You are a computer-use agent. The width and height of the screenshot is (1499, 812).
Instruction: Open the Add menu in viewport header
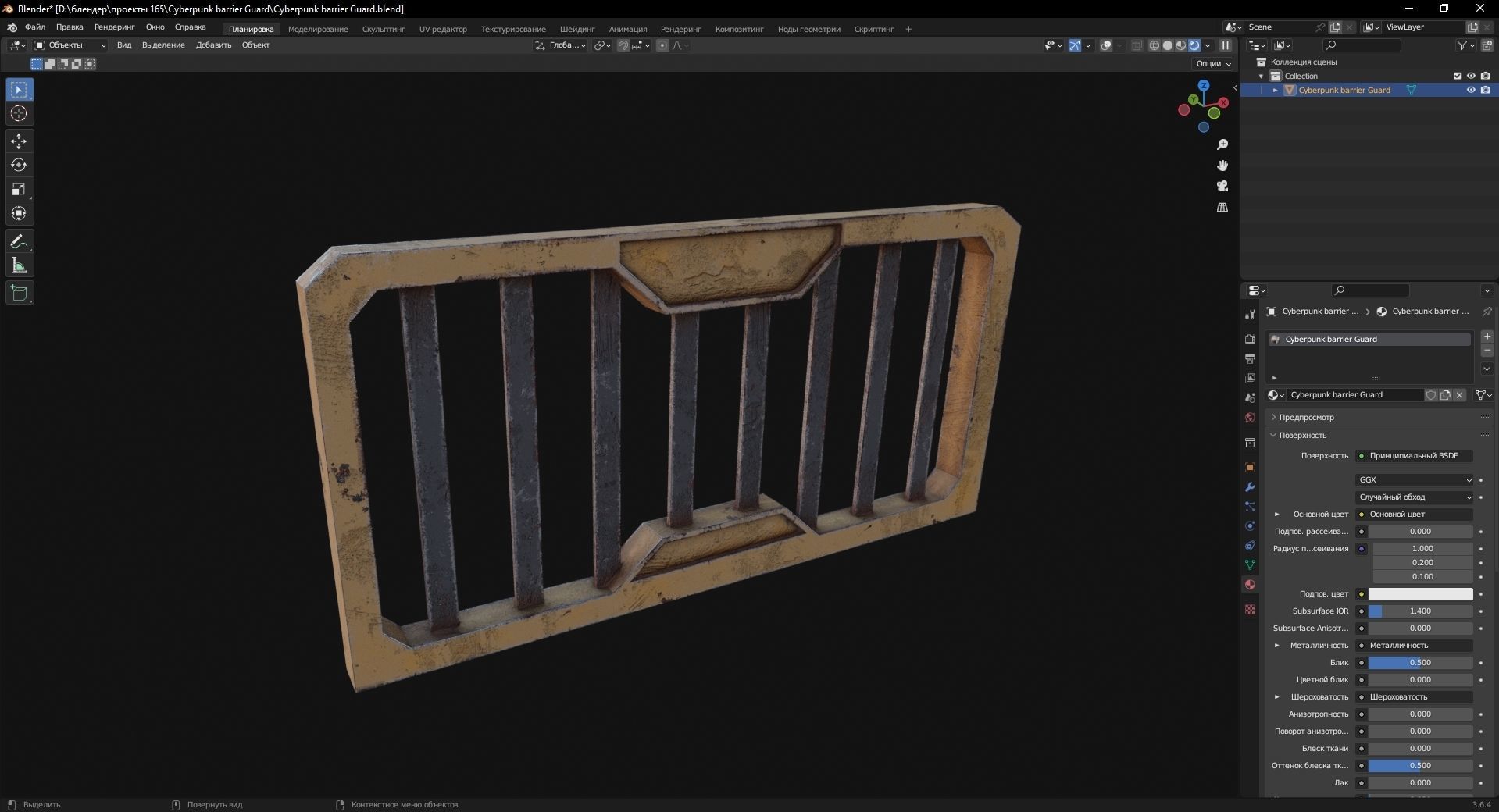pos(213,45)
